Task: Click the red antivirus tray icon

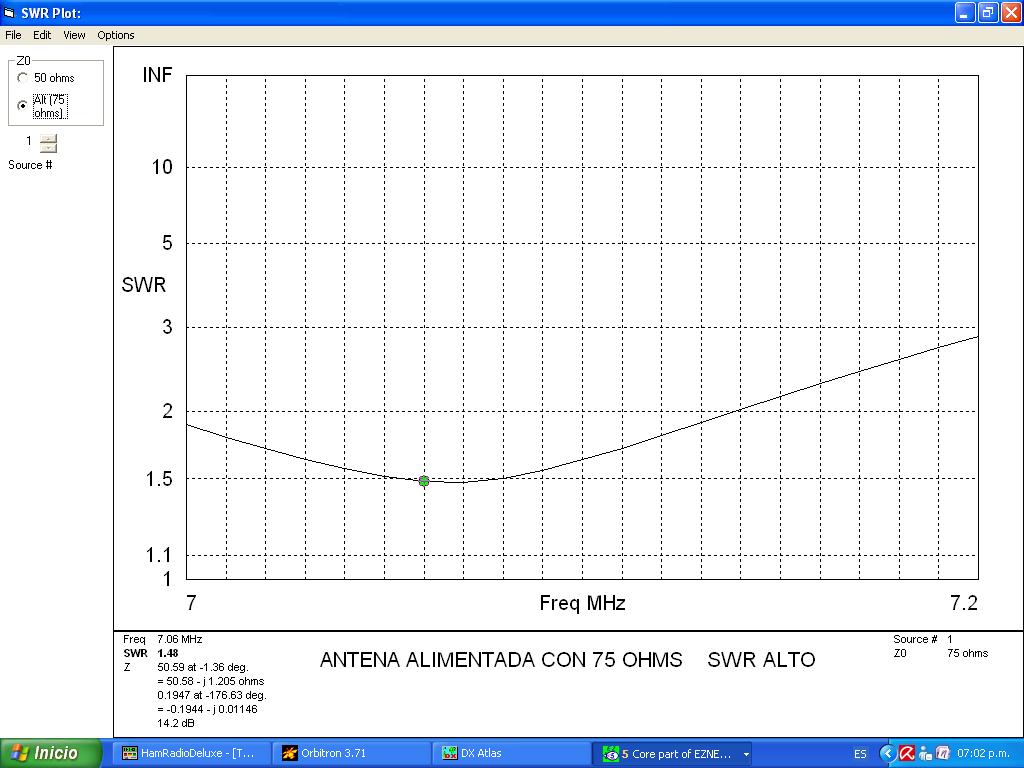Action: (906, 753)
